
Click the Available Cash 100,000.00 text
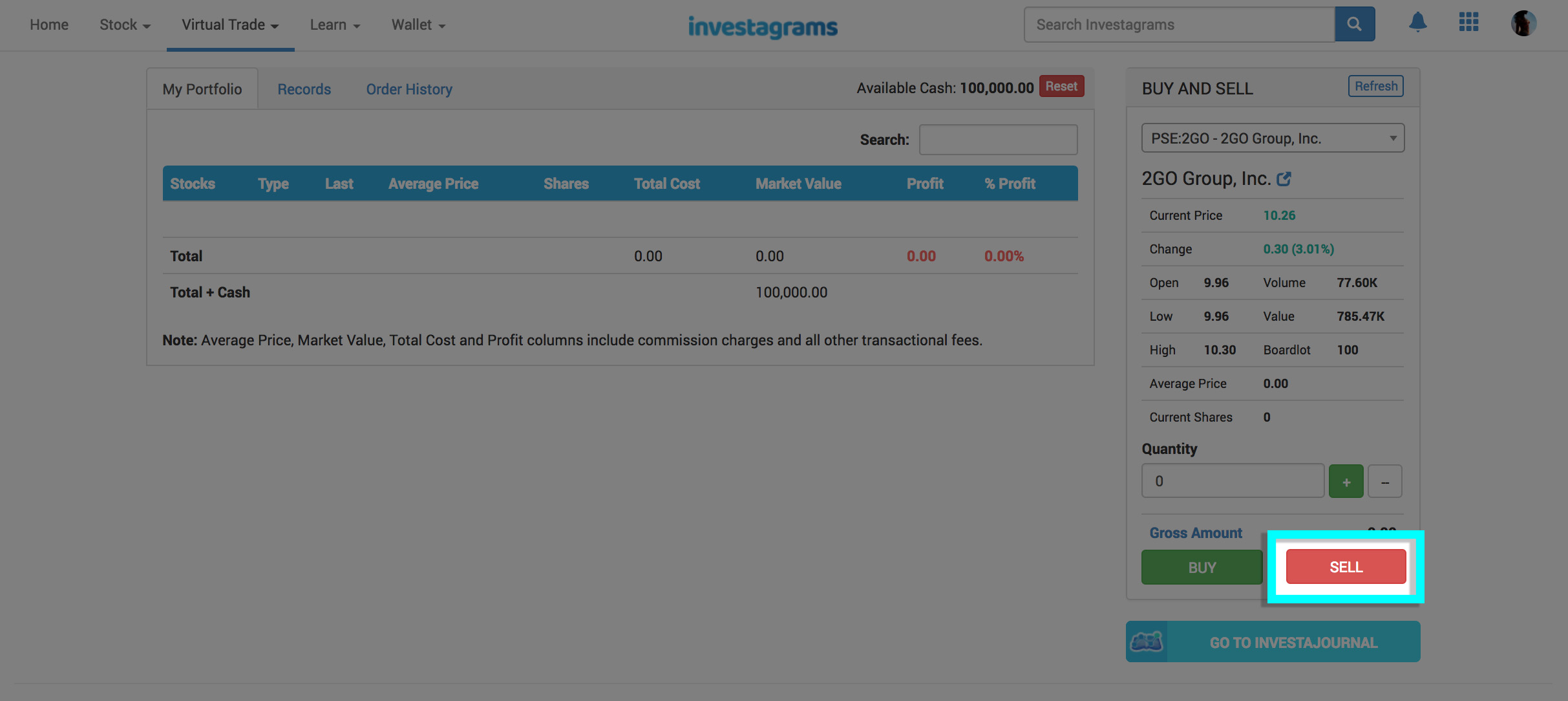(946, 88)
